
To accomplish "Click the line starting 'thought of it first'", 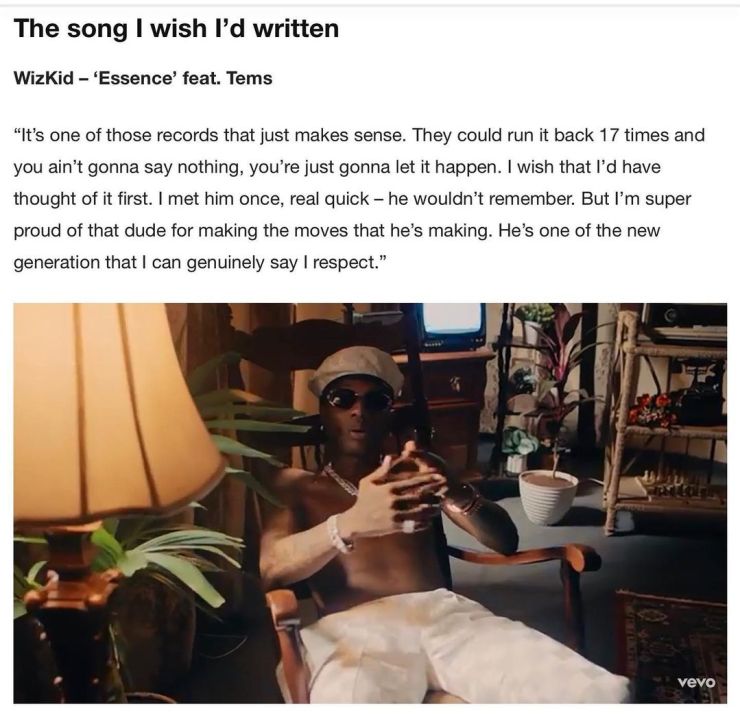I will (352, 199).
